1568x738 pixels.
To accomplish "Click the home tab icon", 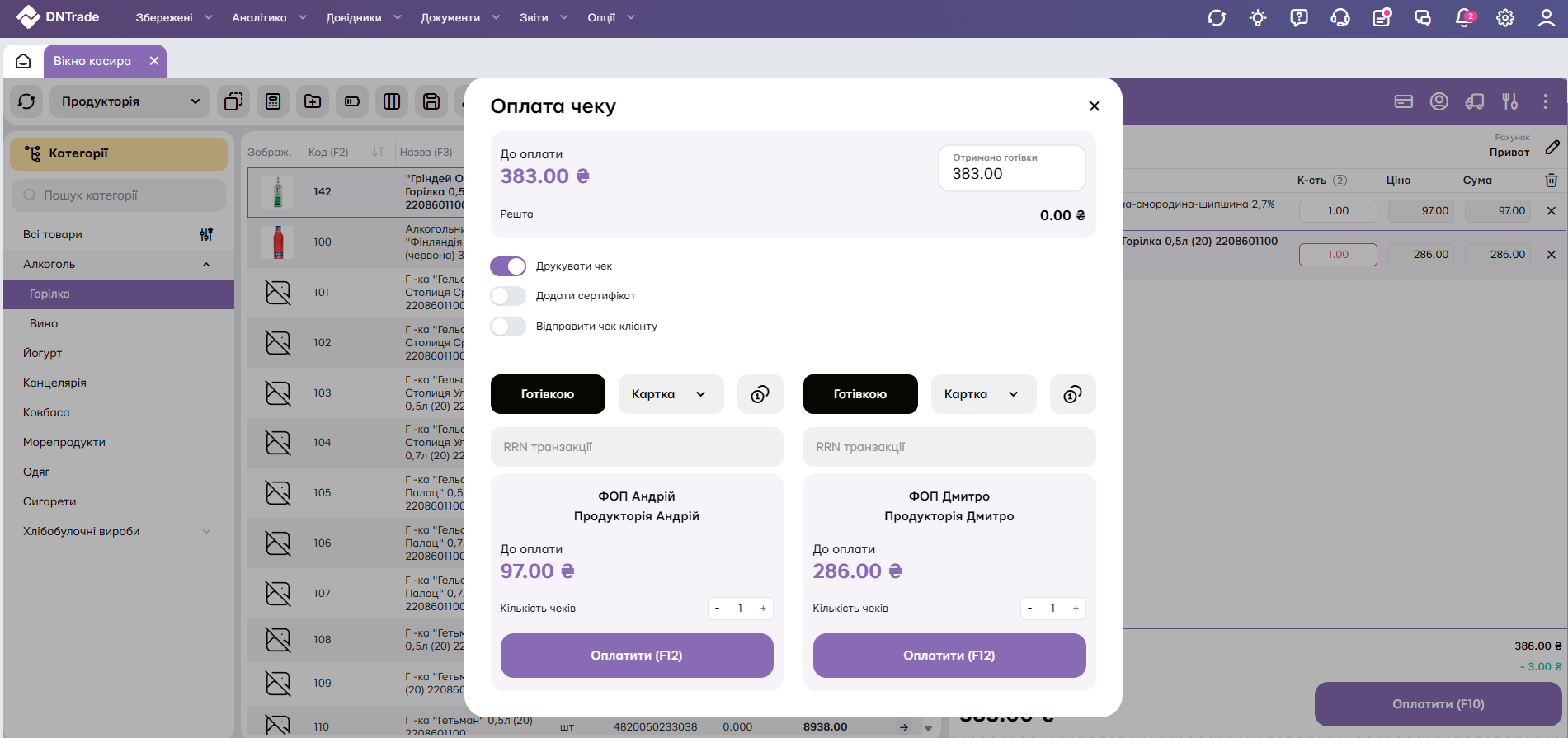I will coord(23,61).
